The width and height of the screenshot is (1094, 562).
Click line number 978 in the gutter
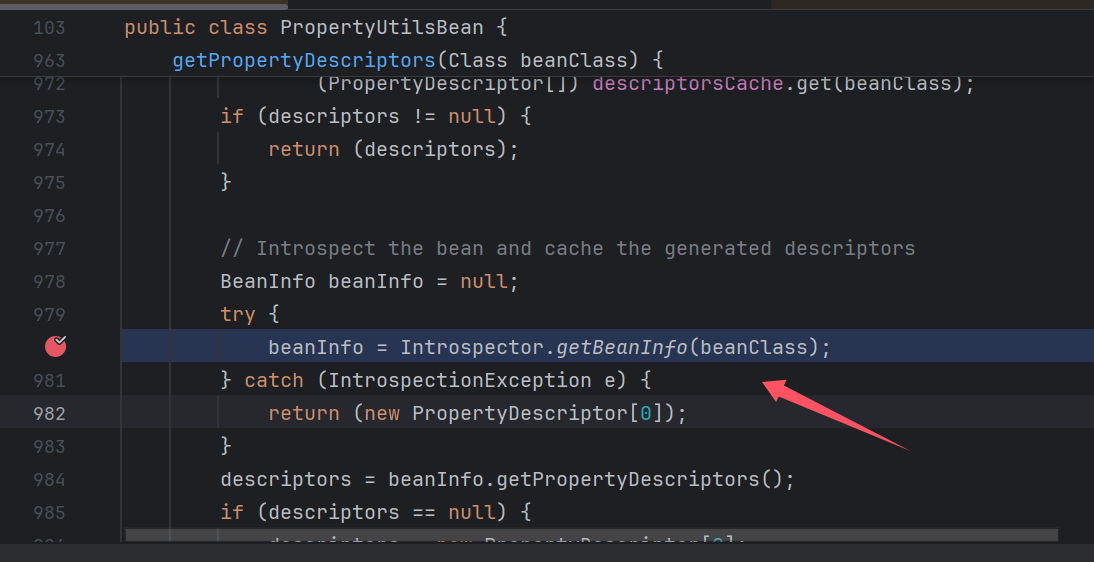click(50, 281)
